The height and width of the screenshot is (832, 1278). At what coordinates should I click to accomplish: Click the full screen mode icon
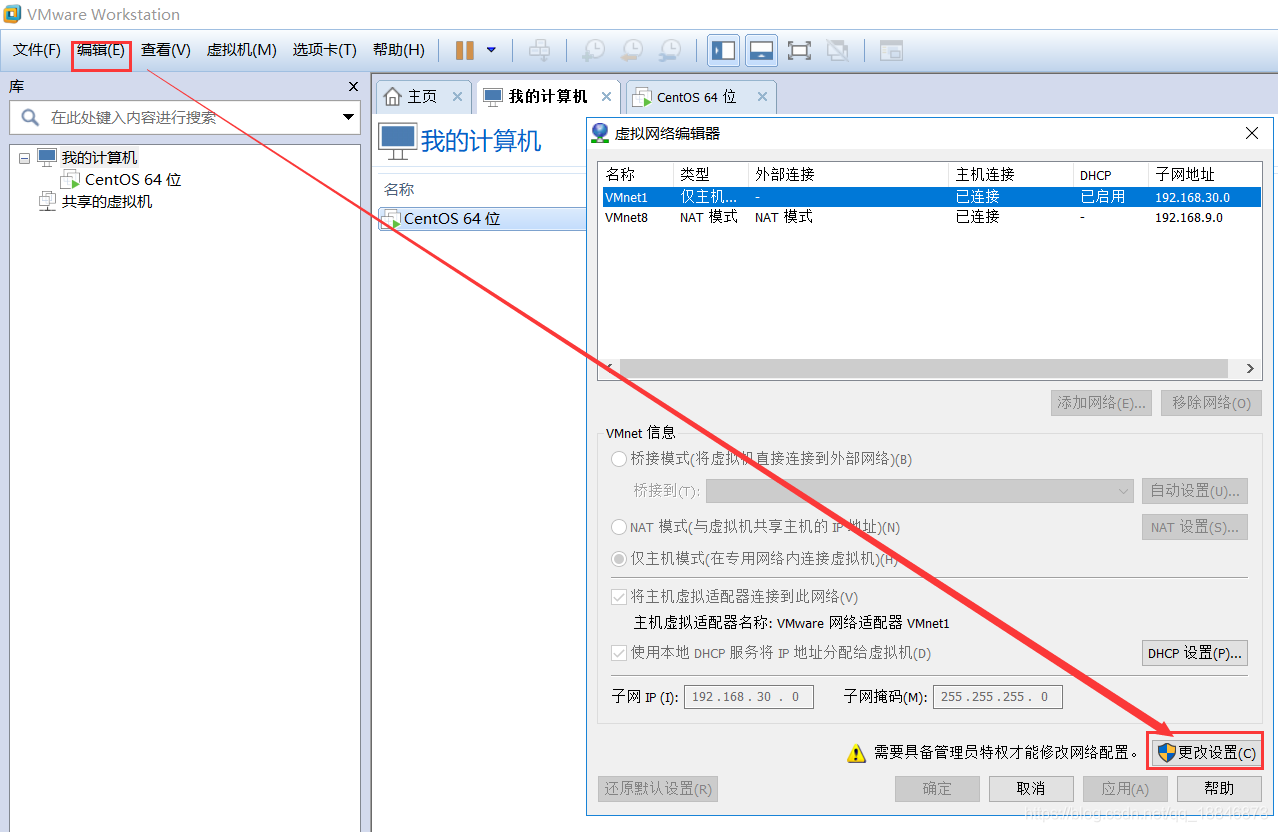pos(799,50)
